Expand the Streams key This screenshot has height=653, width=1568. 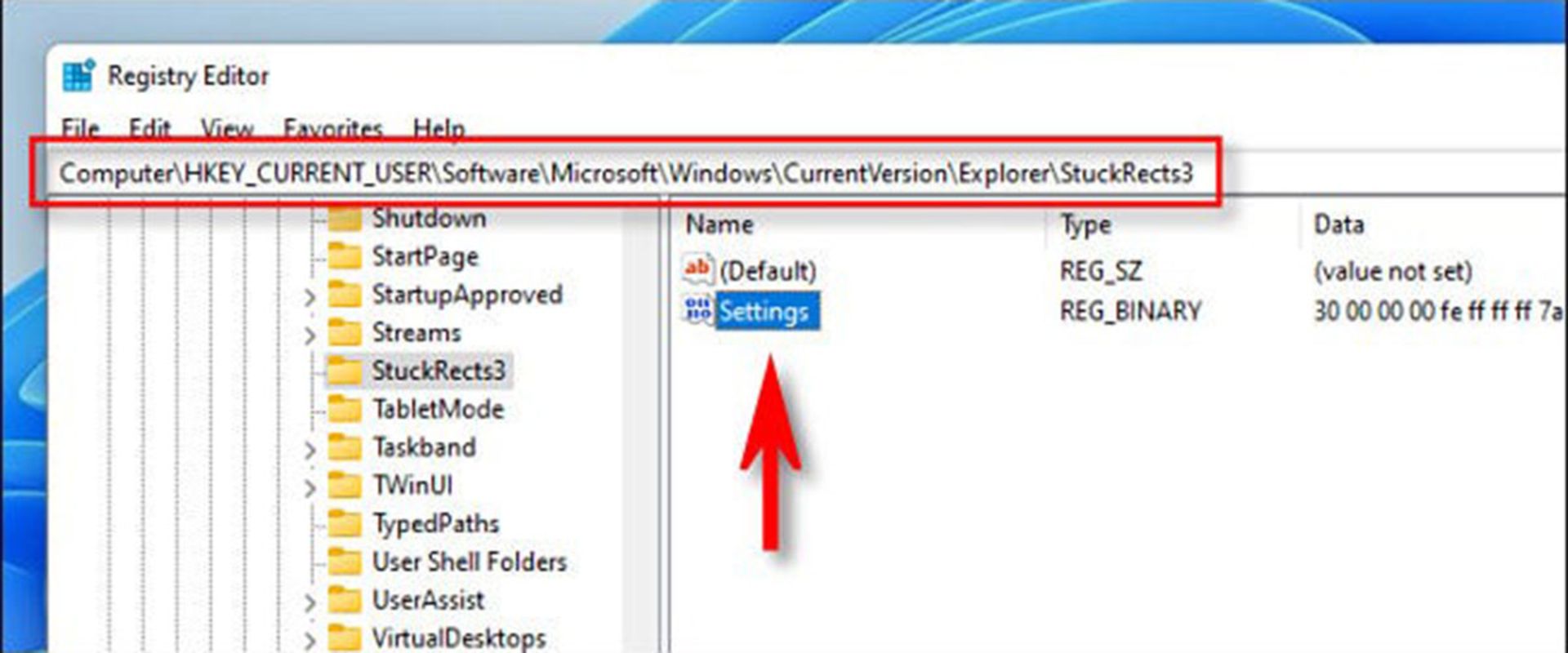(310, 335)
